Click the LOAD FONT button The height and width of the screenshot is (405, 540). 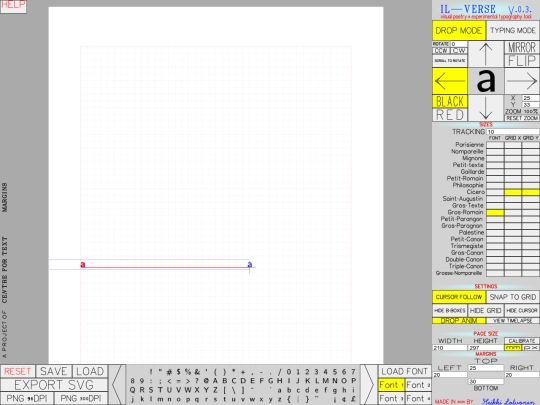(405, 371)
